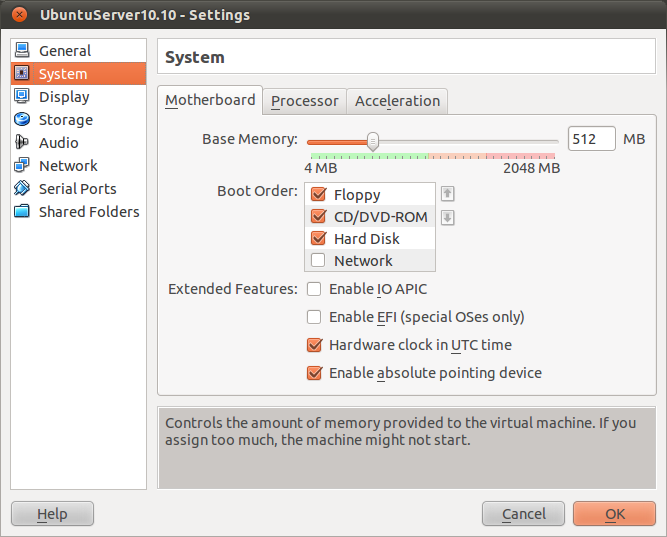Switch to the Acceleration tab
667x537 pixels.
tap(397, 101)
